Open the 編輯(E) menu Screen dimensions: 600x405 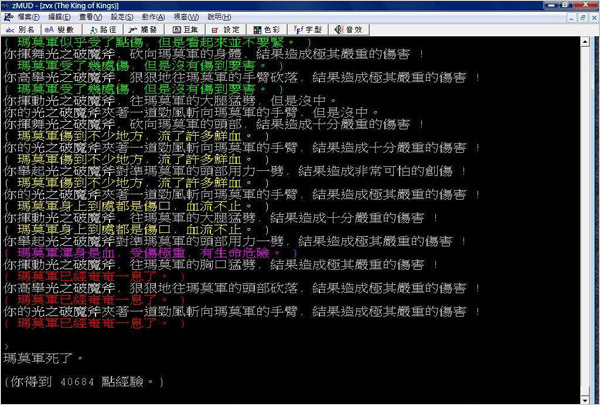click(59, 17)
